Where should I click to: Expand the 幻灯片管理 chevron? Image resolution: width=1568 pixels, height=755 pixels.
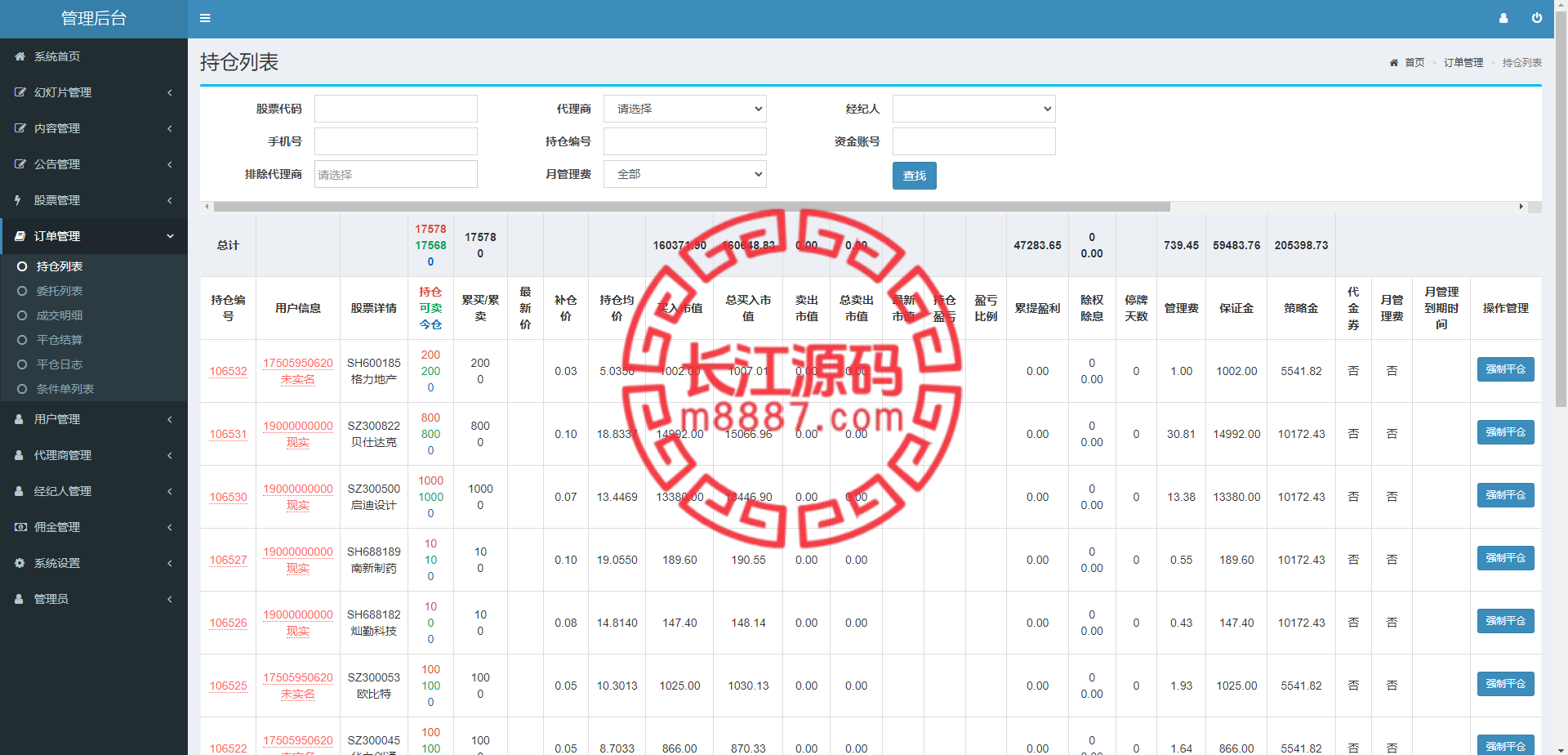coord(170,92)
